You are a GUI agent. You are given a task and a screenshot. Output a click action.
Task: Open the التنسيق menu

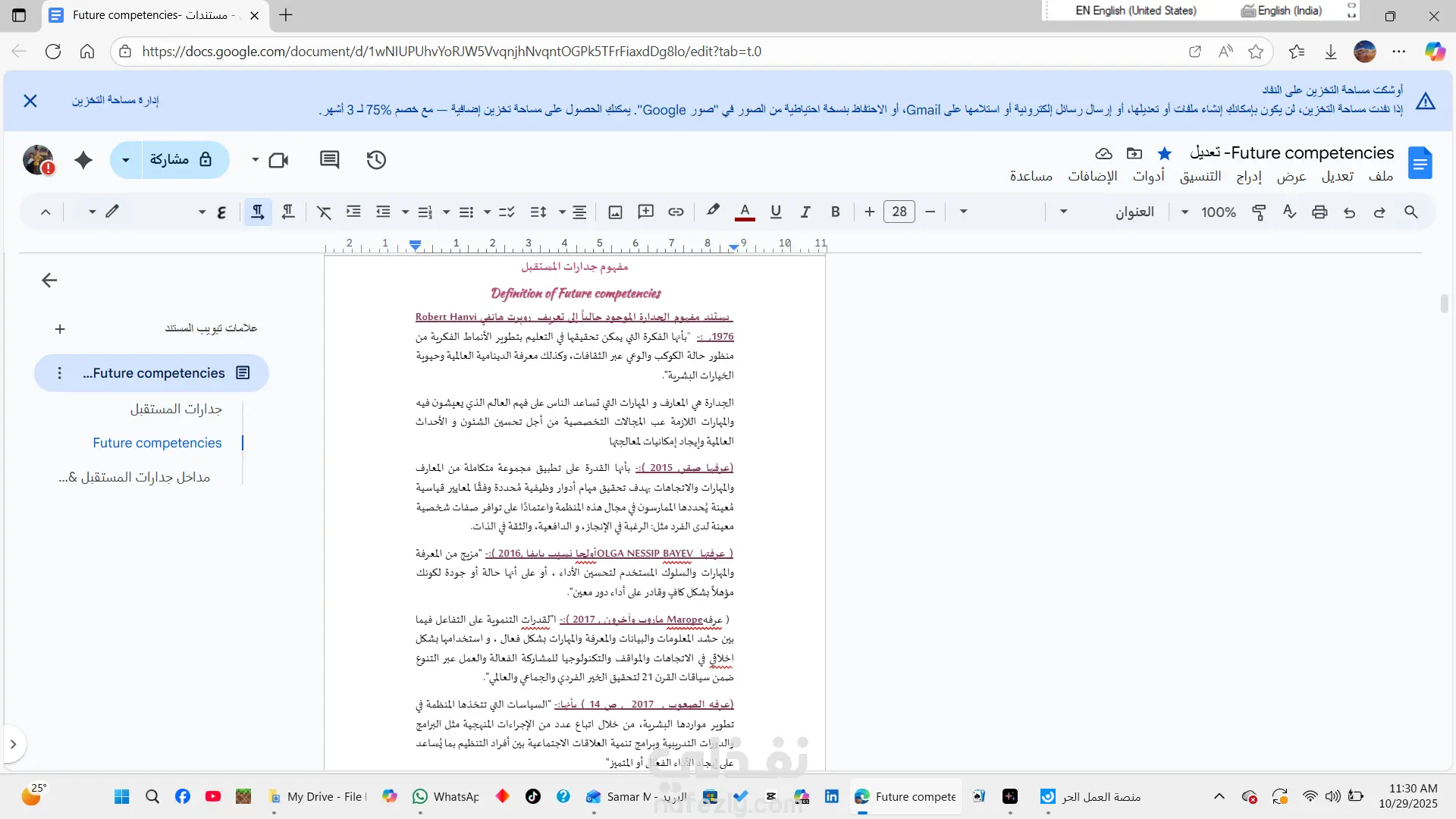pyautogui.click(x=1200, y=176)
